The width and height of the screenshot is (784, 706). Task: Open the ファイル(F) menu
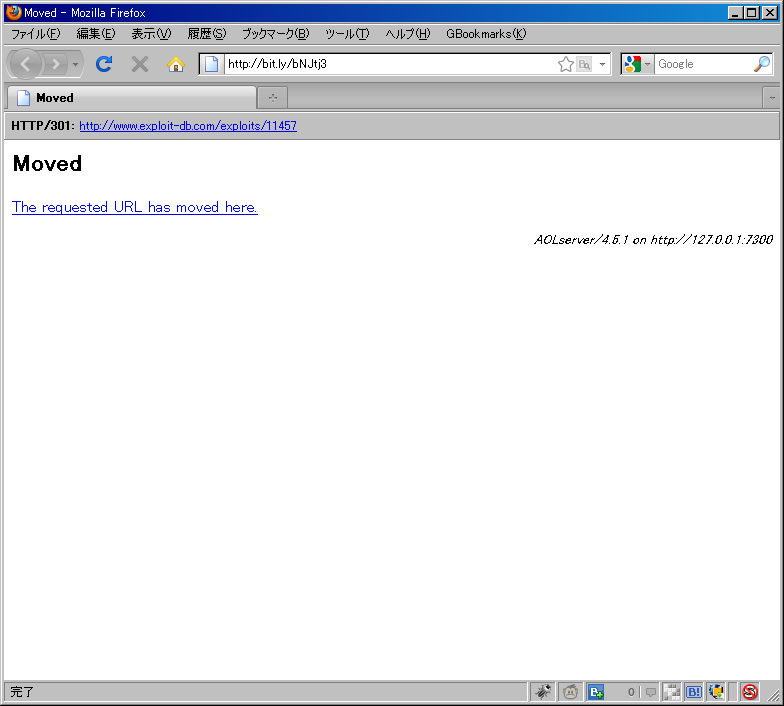pyautogui.click(x=36, y=34)
